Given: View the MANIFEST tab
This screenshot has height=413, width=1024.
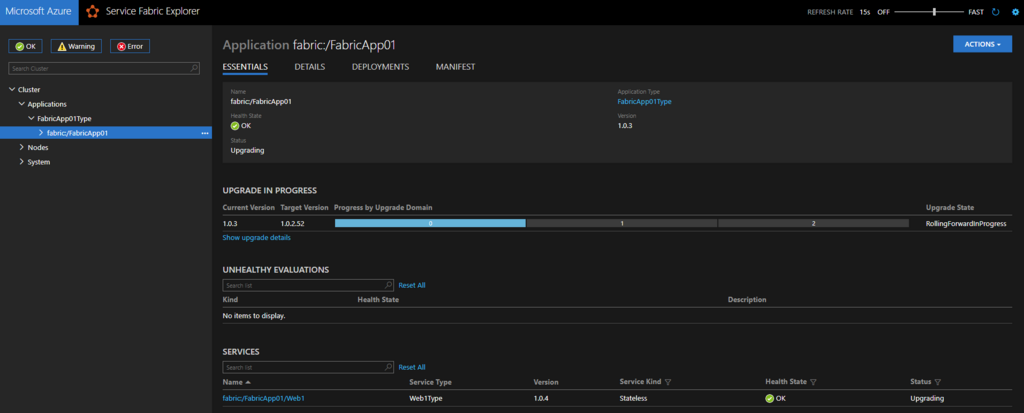Looking at the screenshot, I should coord(455,67).
